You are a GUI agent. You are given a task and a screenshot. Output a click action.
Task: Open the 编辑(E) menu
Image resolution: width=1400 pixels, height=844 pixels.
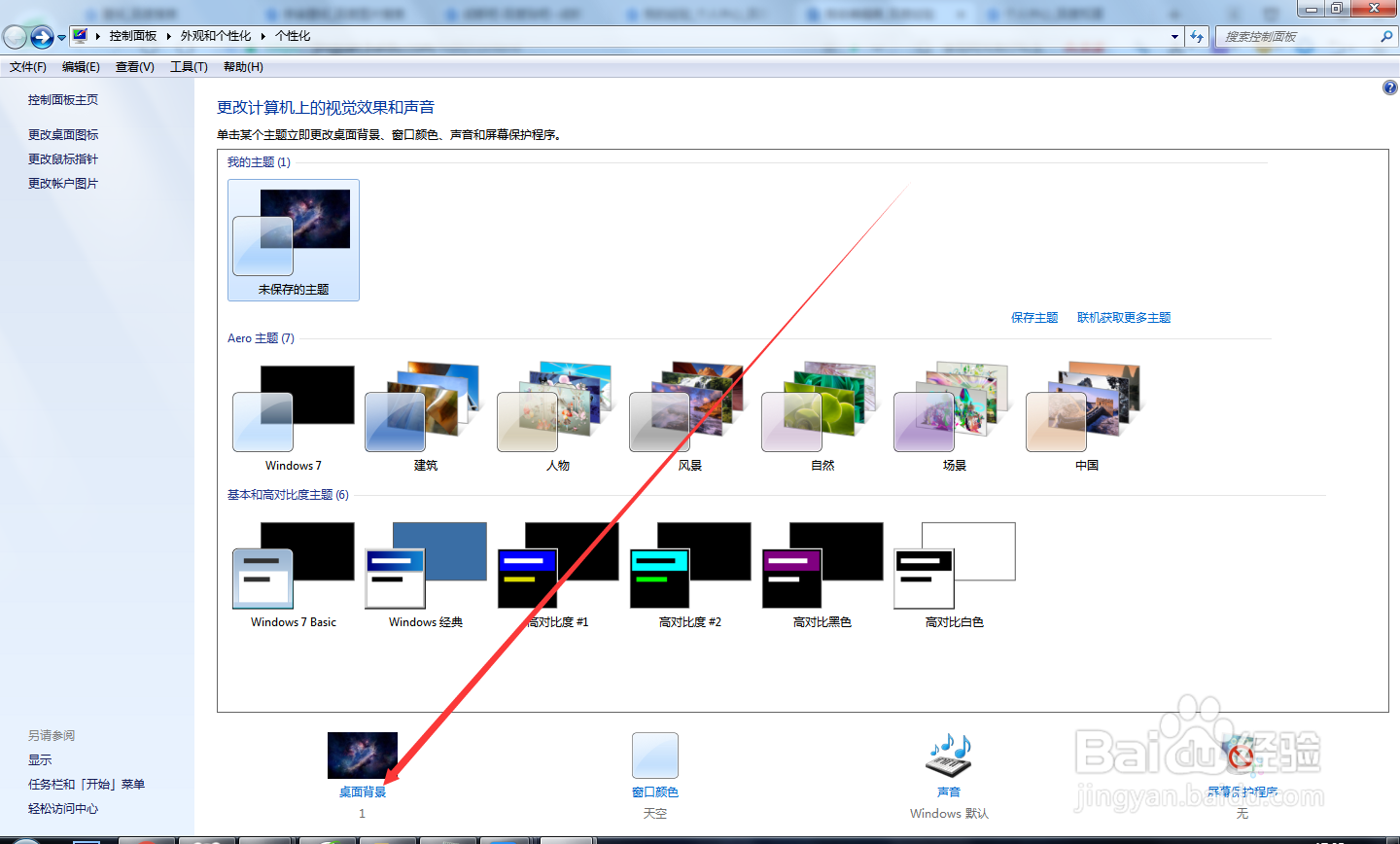coord(81,67)
